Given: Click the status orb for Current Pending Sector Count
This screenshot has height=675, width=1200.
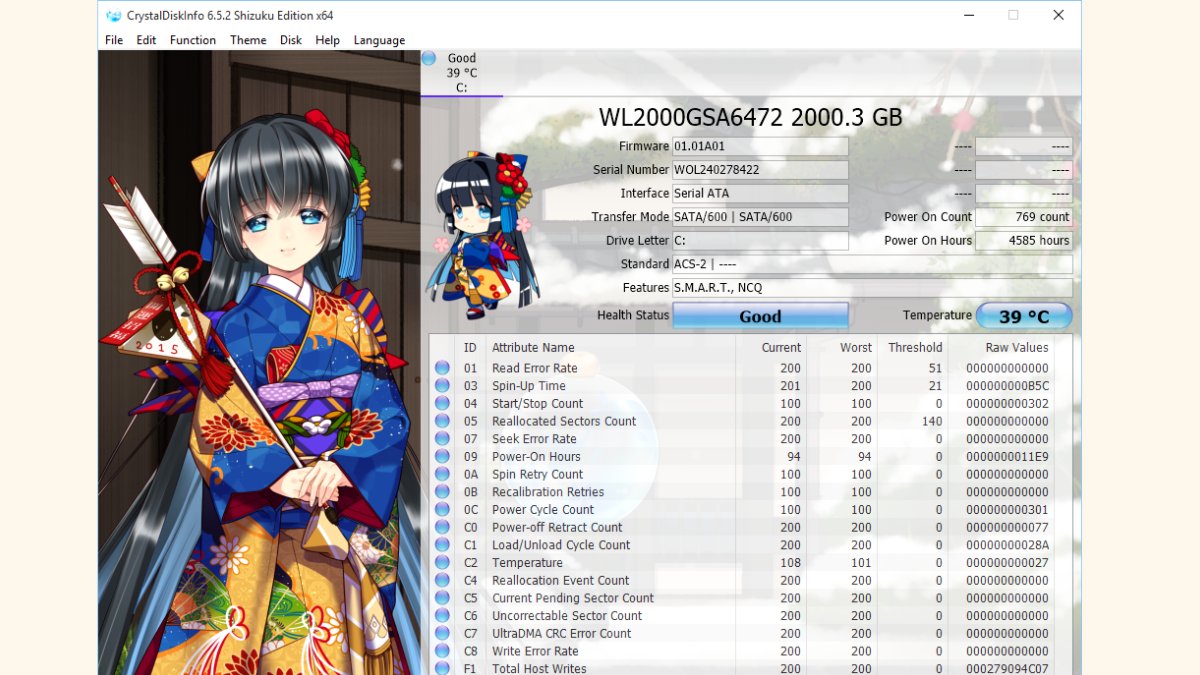Looking at the screenshot, I should (442, 598).
